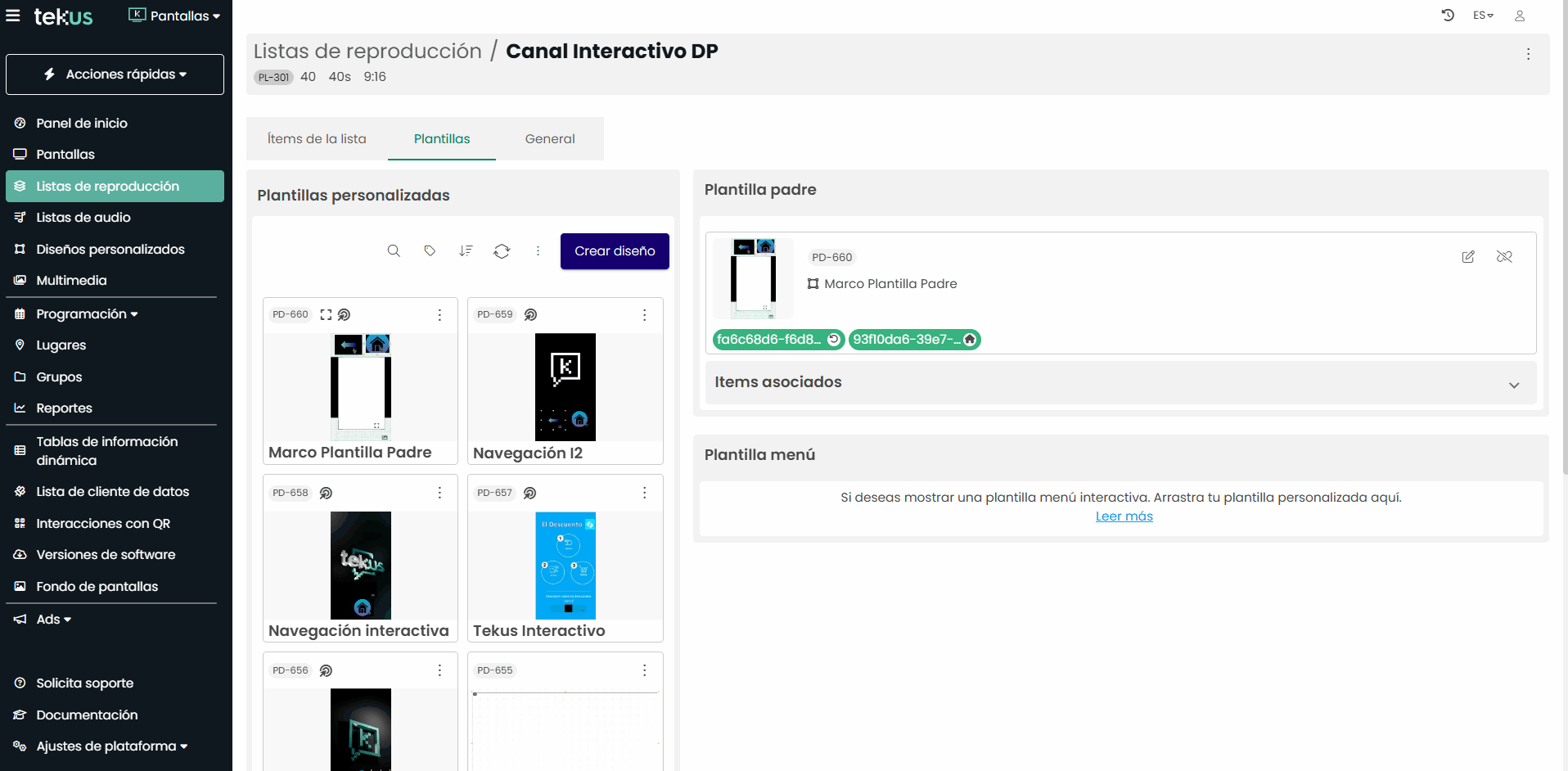The height and width of the screenshot is (771, 1568).
Task: Open the history icon in top bar
Action: pyautogui.click(x=1448, y=16)
